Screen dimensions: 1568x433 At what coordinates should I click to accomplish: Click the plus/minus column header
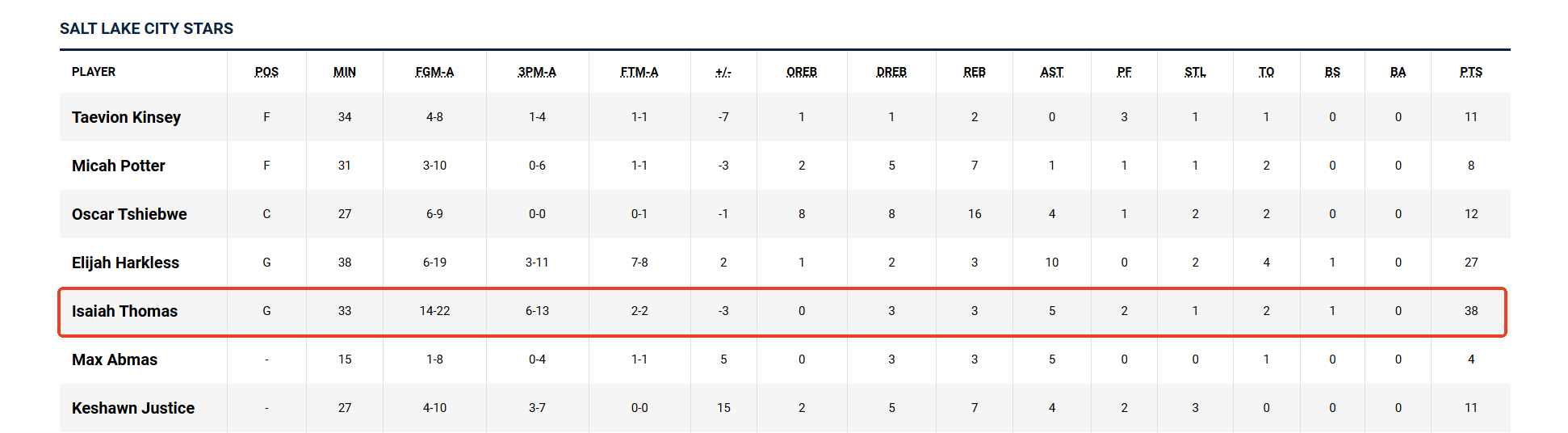pos(723,72)
